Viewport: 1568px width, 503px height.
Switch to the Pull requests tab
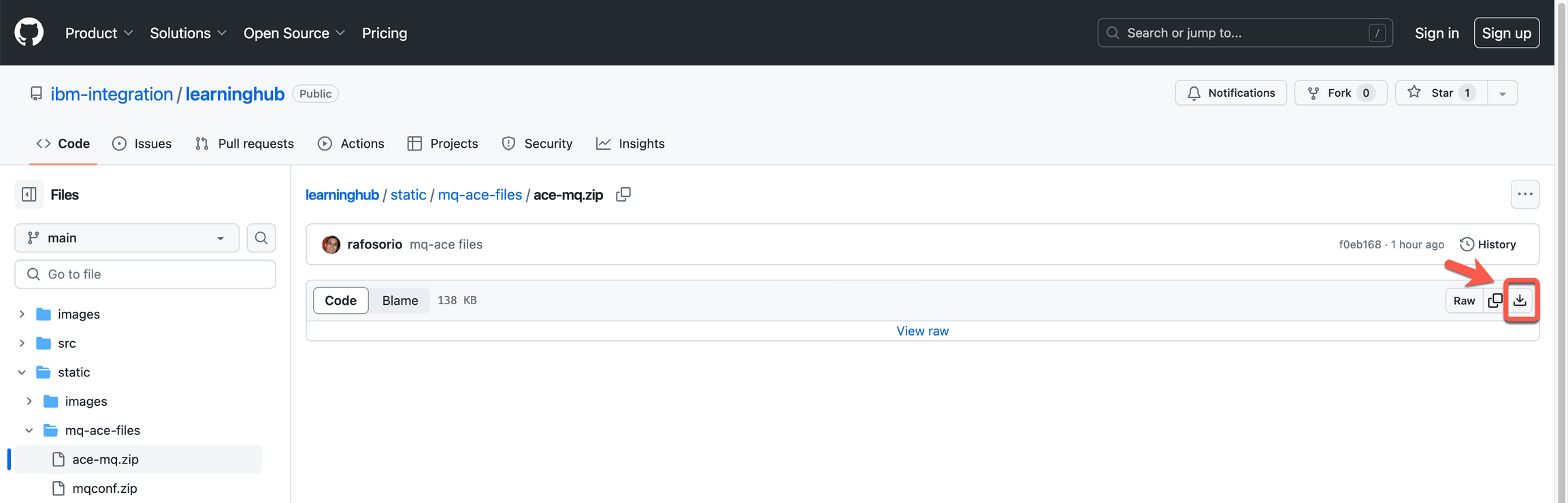(x=244, y=144)
